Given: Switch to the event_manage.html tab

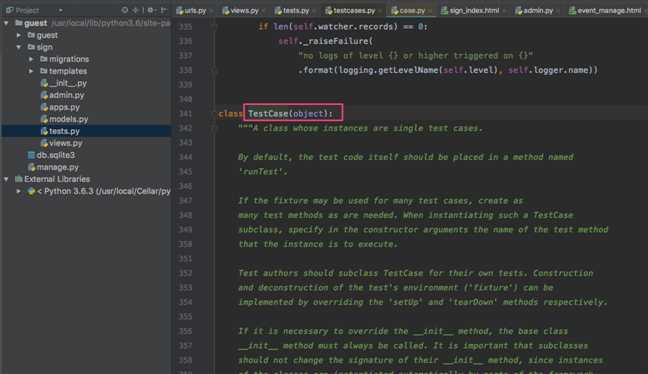Looking at the screenshot, I should coord(605,11).
